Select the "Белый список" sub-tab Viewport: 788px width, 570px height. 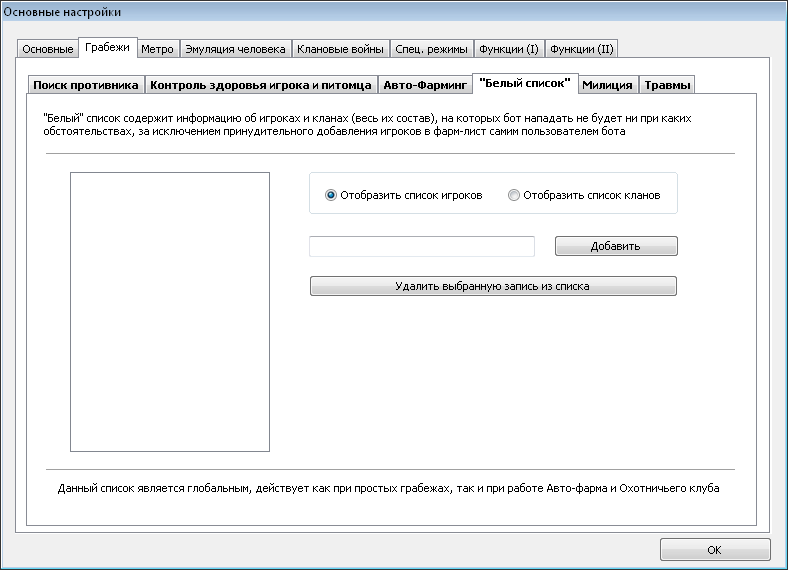click(525, 83)
